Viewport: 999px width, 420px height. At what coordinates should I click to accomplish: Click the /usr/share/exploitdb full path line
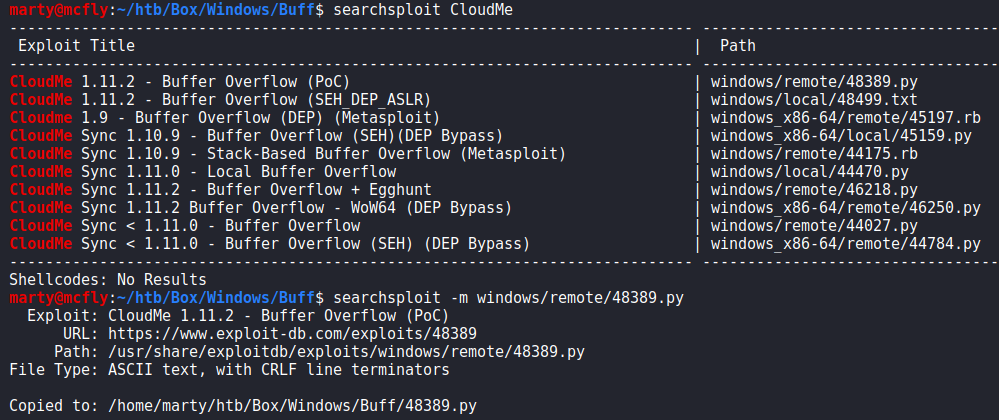pyautogui.click(x=346, y=352)
